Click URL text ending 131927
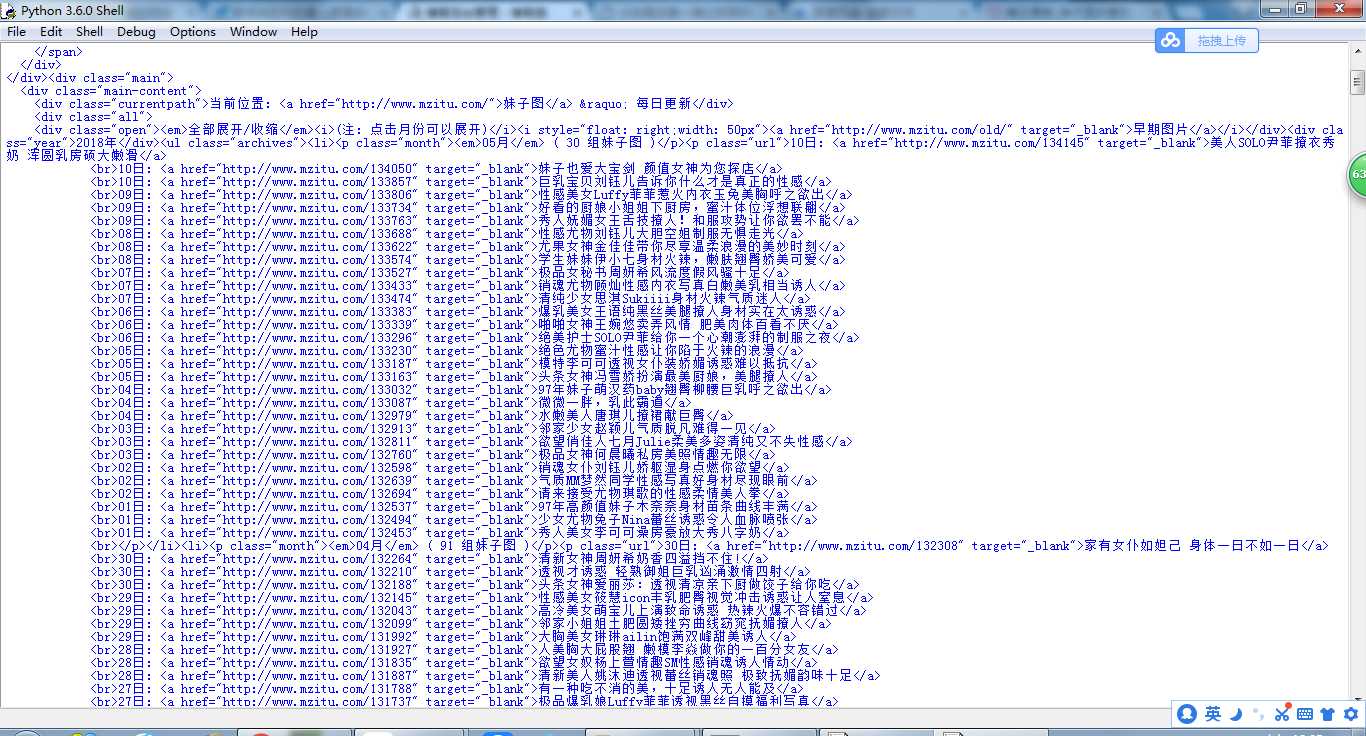The width and height of the screenshot is (1366, 736). coord(317,650)
